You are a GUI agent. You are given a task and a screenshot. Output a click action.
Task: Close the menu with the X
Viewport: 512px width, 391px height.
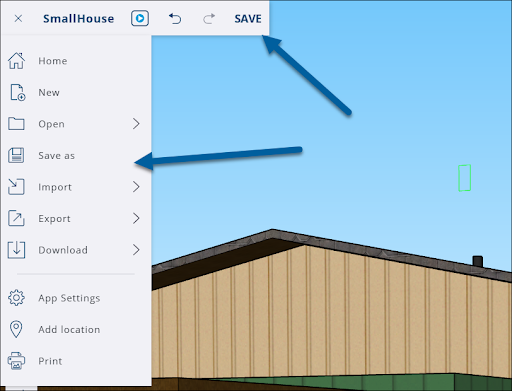(x=18, y=19)
